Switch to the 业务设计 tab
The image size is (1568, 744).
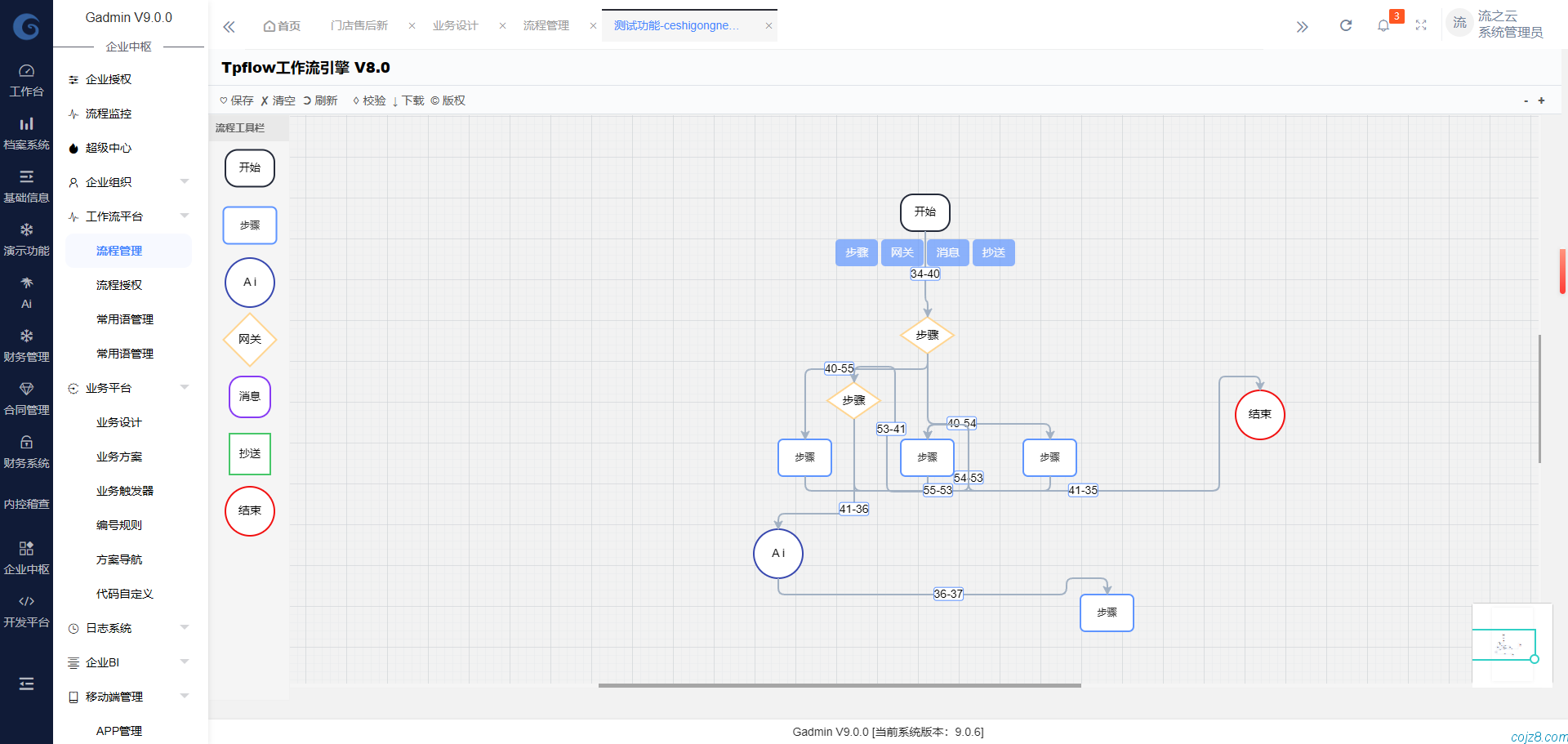pos(455,26)
